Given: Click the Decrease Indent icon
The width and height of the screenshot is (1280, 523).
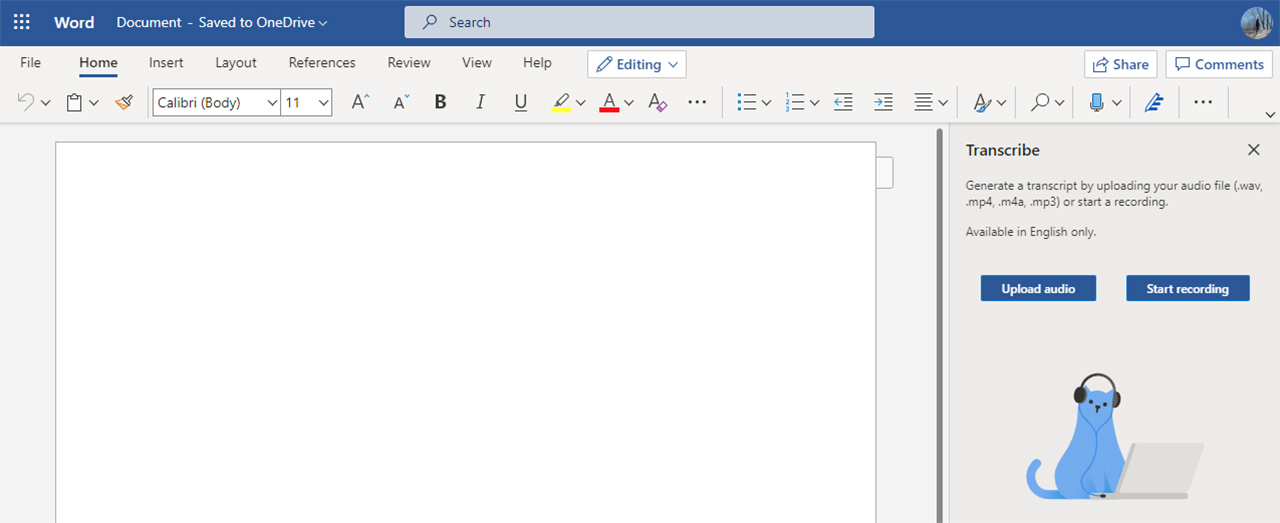Looking at the screenshot, I should tap(843, 102).
